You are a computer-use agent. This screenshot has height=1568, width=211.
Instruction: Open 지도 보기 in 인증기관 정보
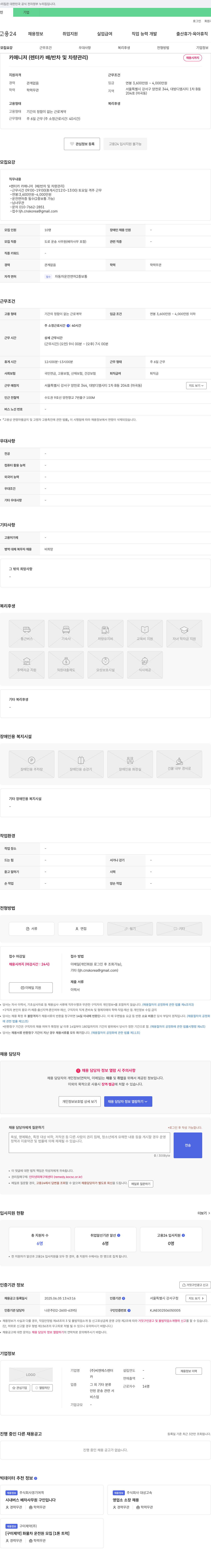point(196,1298)
